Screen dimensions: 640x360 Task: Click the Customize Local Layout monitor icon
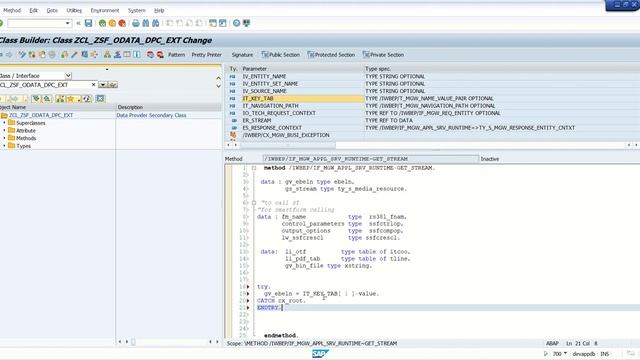point(246,23)
